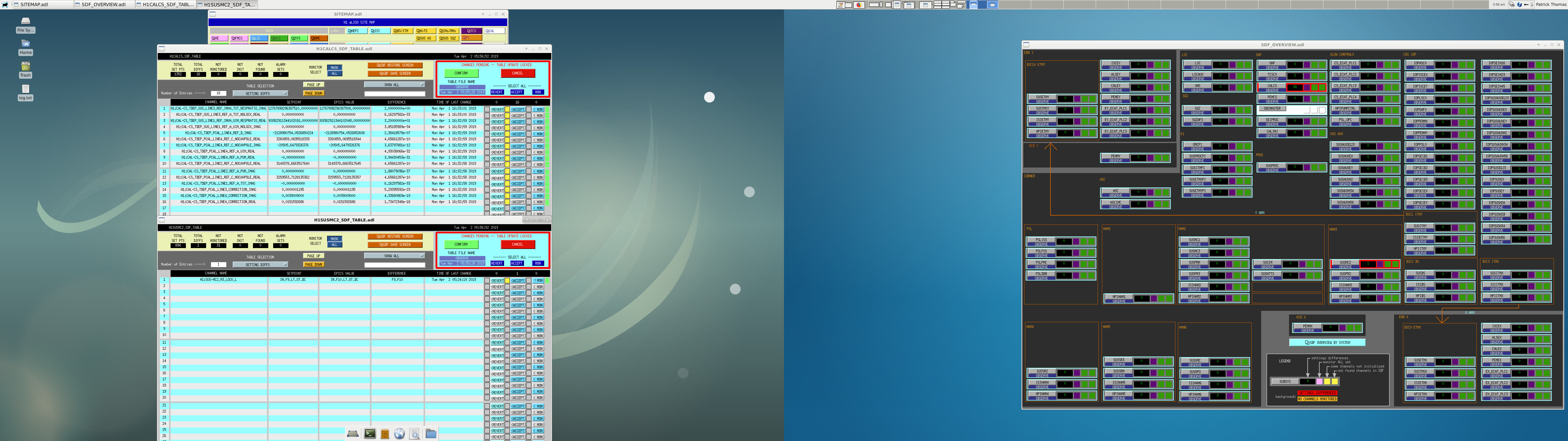Launch the terminal from the bottom dock
Screen dimensions: 1568x441
click(369, 434)
